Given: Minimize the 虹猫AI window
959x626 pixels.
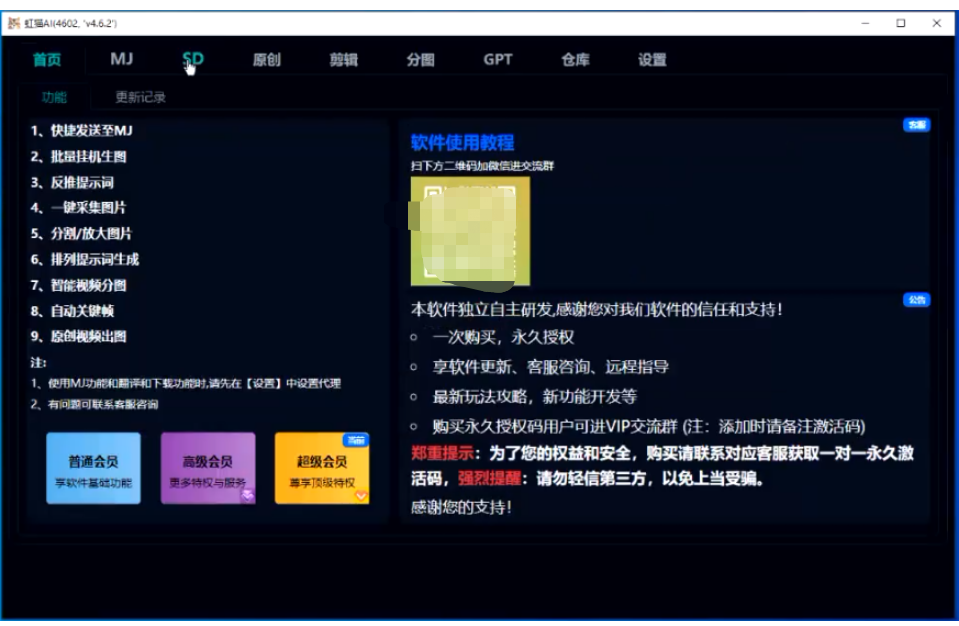Looking at the screenshot, I should 865,23.
